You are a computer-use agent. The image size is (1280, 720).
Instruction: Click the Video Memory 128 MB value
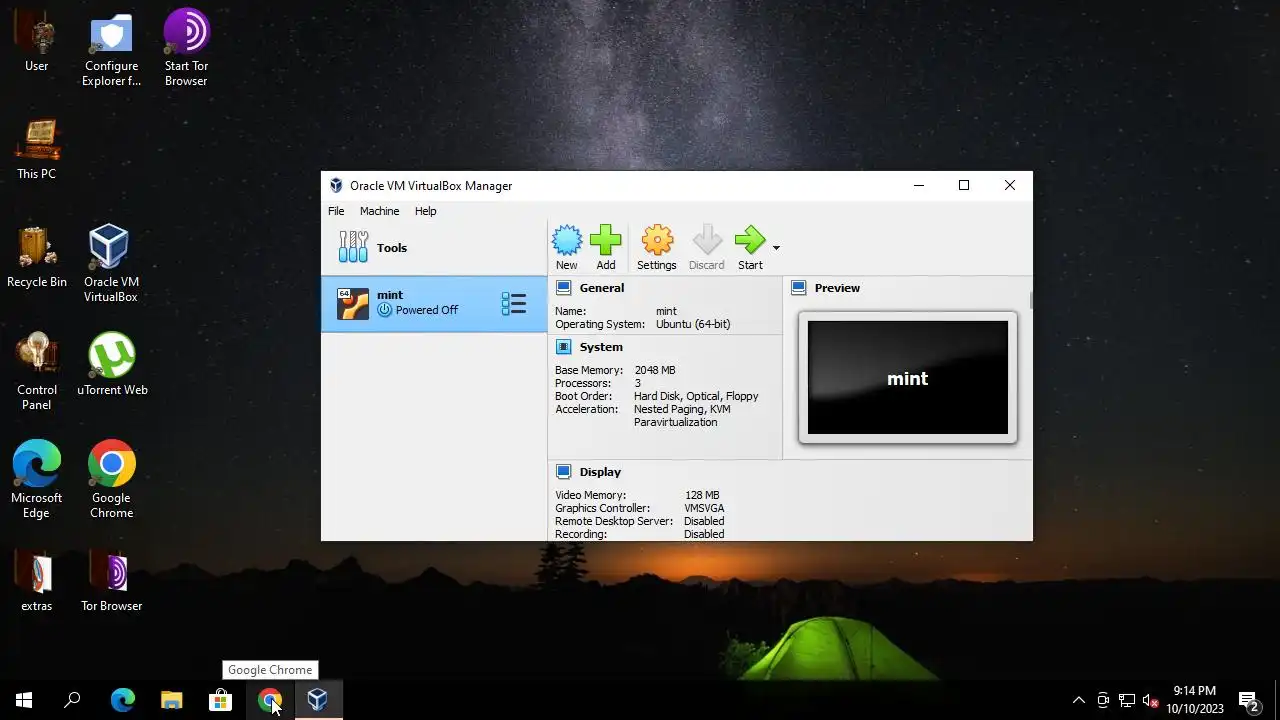(x=702, y=495)
